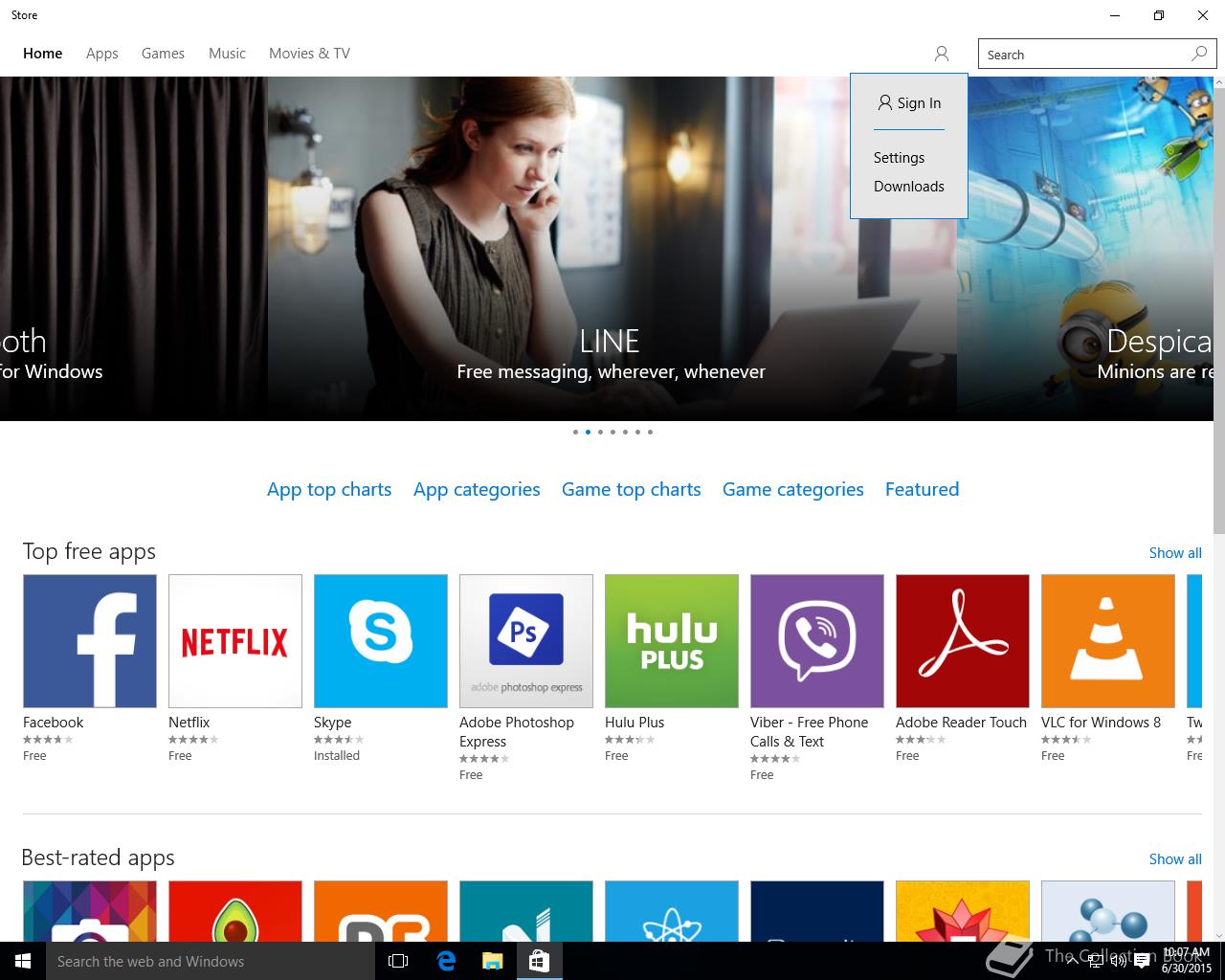1225x980 pixels.
Task: Choose Sign In from account menu
Action: pos(909,102)
